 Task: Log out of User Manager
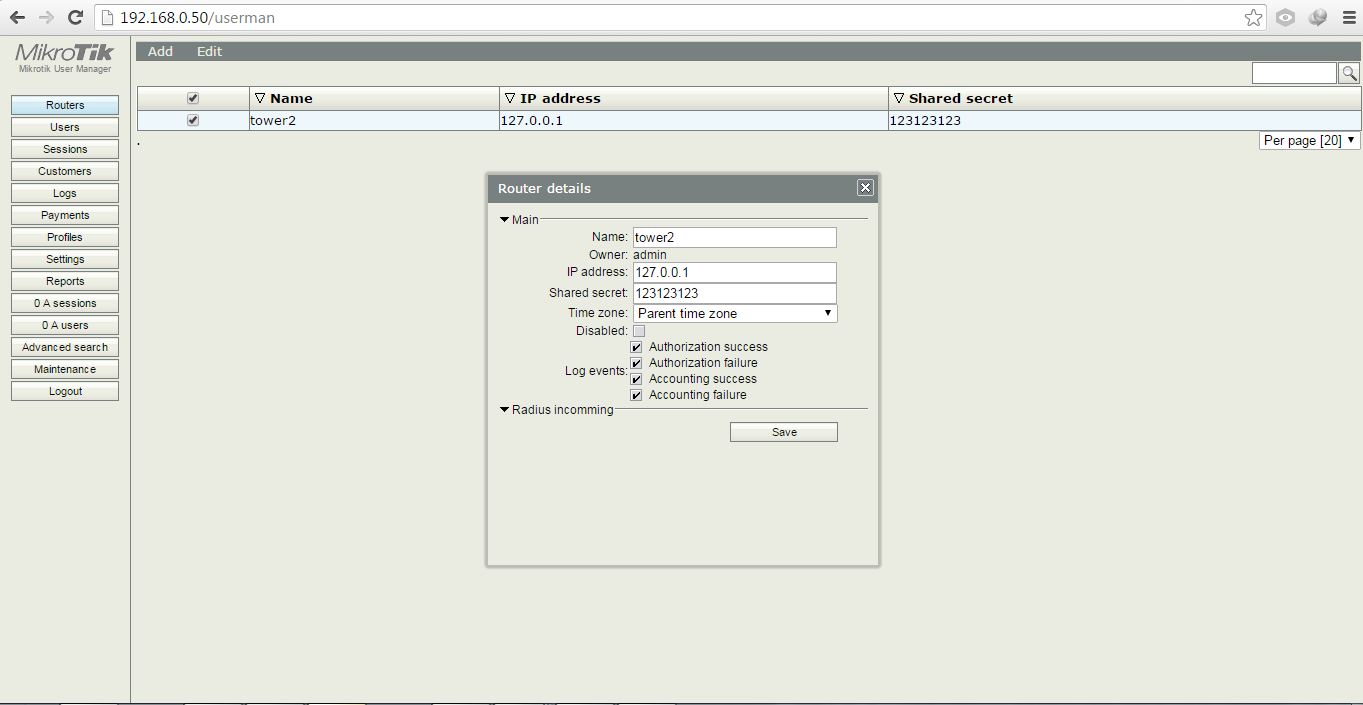point(65,391)
